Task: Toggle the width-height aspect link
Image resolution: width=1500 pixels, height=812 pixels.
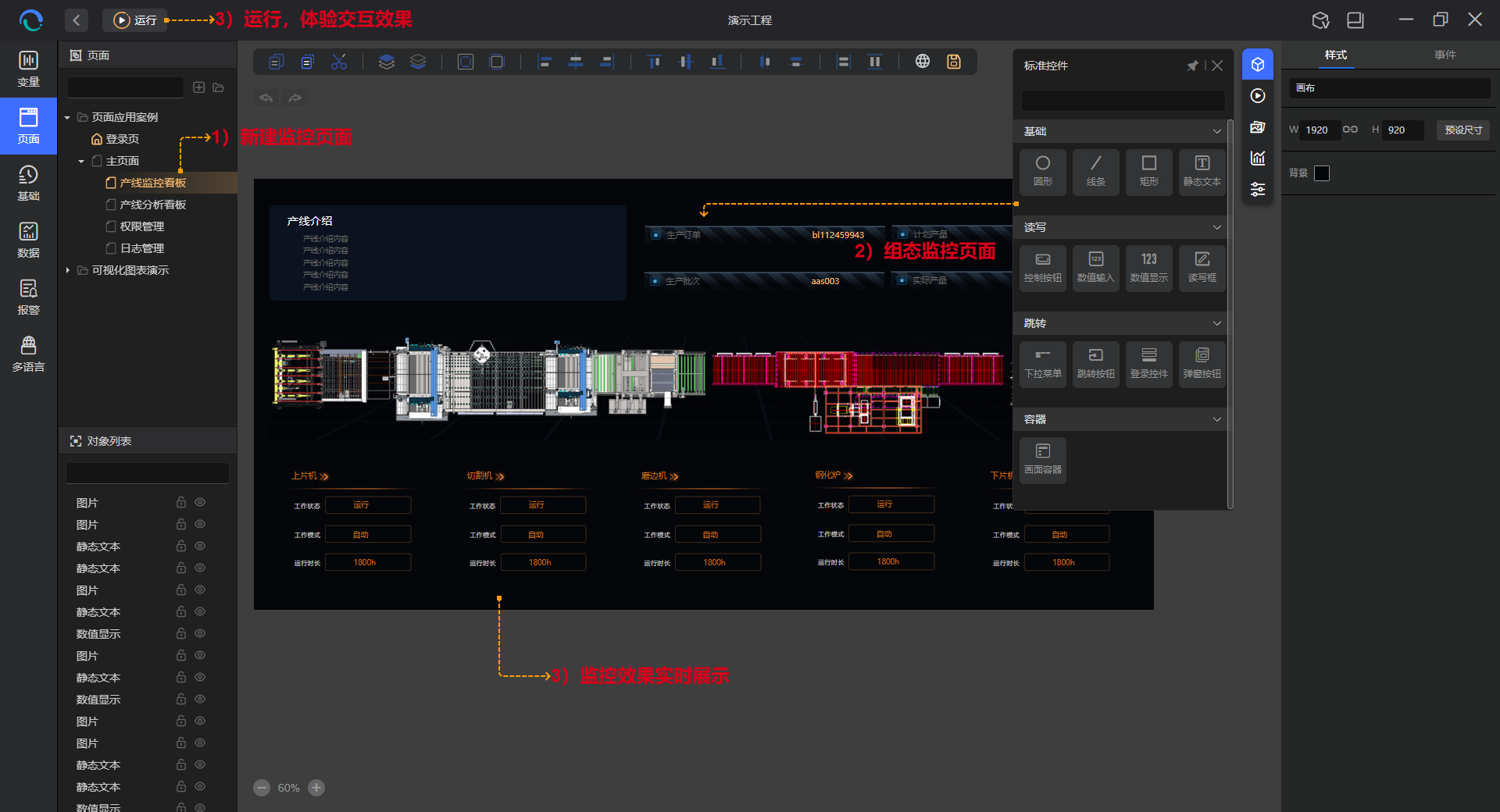Action: pyautogui.click(x=1350, y=130)
